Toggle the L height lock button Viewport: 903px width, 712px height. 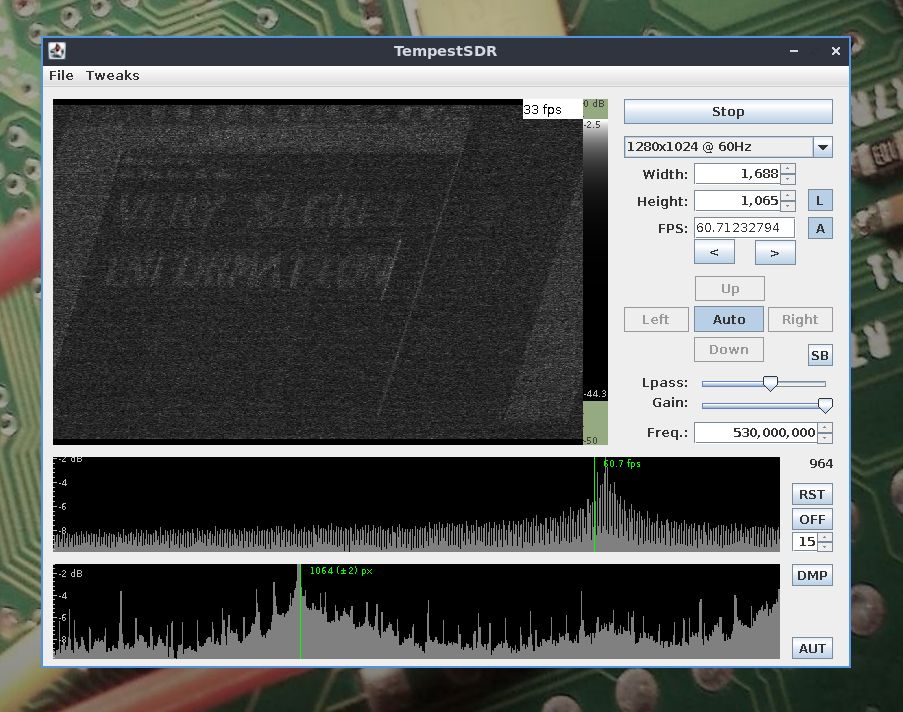[819, 201]
